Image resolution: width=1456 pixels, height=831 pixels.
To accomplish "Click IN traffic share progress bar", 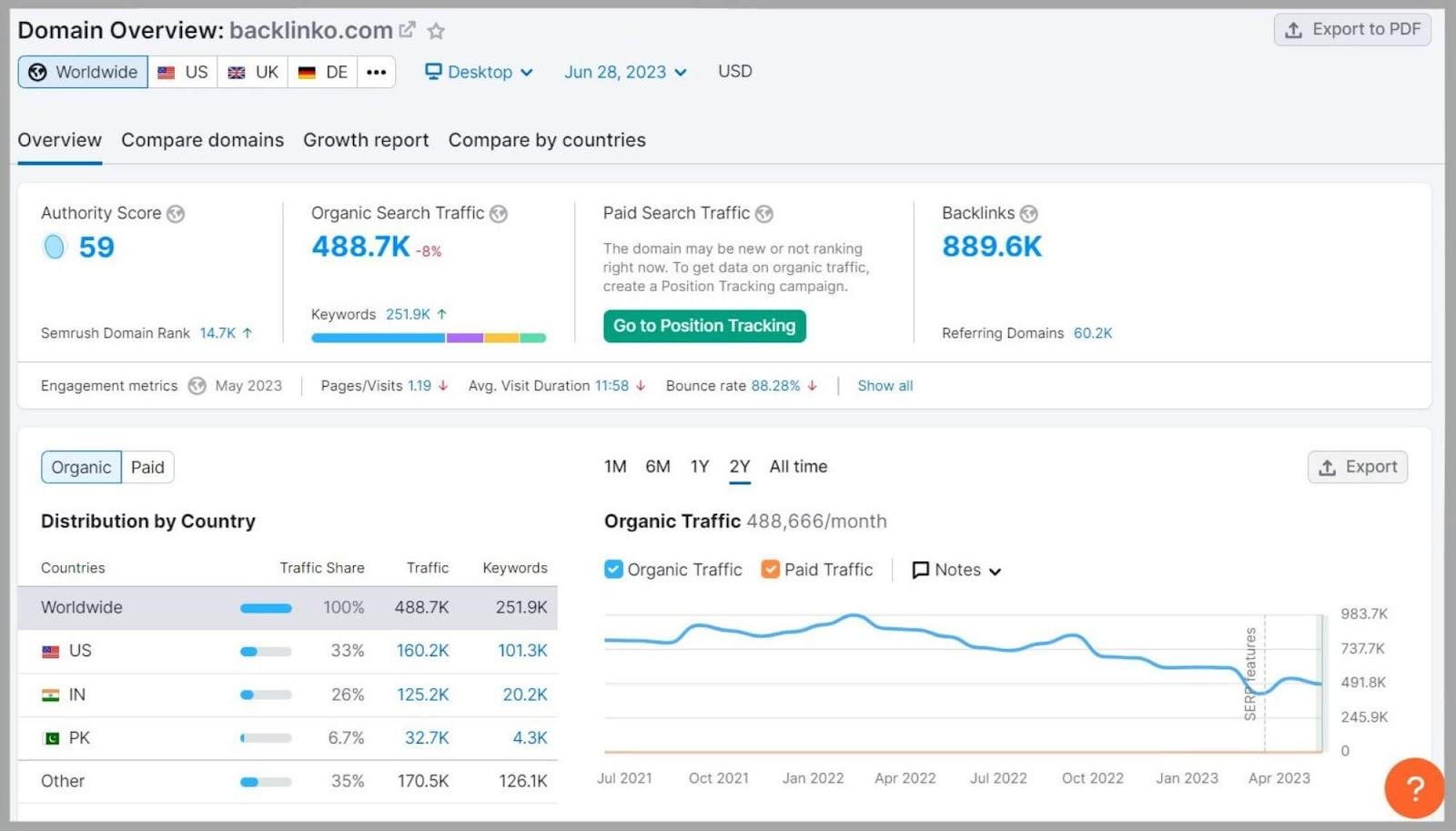I will coord(266,695).
